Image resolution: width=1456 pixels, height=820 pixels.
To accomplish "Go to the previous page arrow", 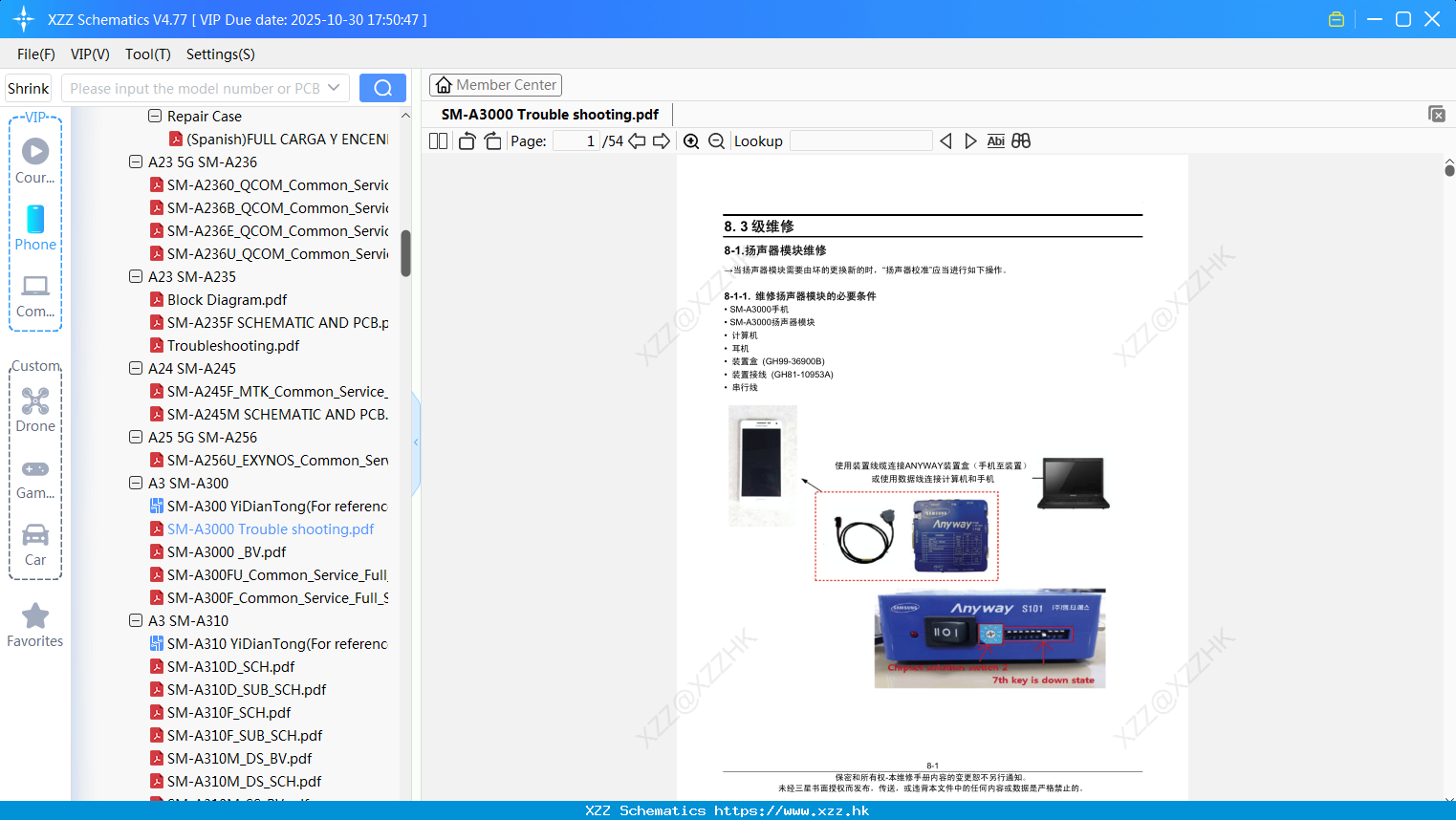I will tap(637, 141).
